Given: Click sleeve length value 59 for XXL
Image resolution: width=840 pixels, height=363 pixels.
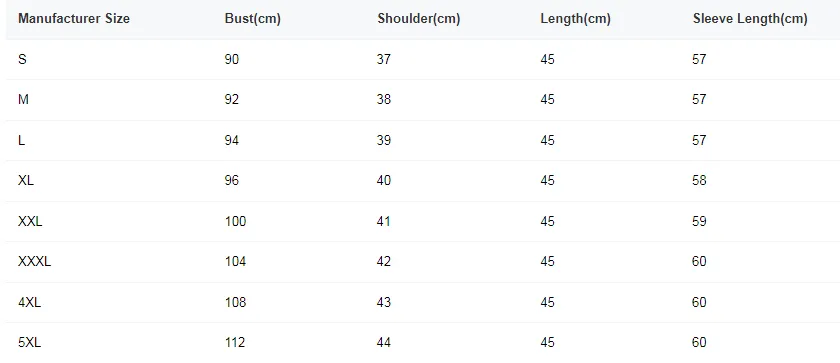Looking at the screenshot, I should pos(699,221).
